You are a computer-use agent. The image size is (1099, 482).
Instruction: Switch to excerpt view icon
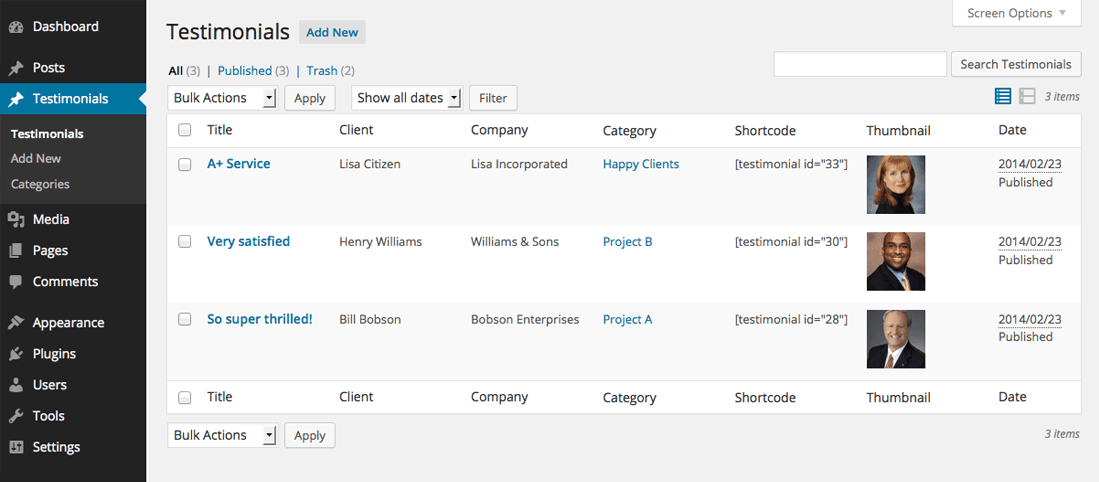[1027, 97]
